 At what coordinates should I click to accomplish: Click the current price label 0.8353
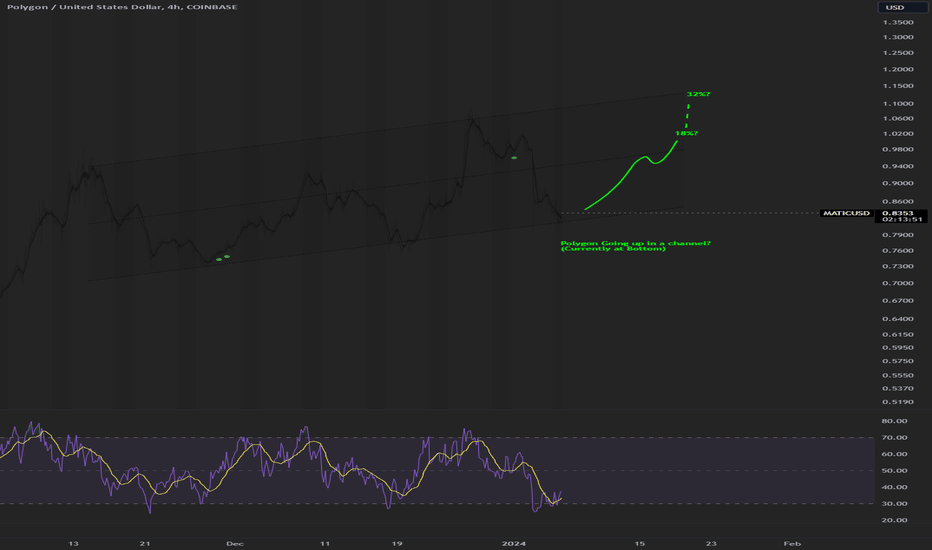coord(898,213)
